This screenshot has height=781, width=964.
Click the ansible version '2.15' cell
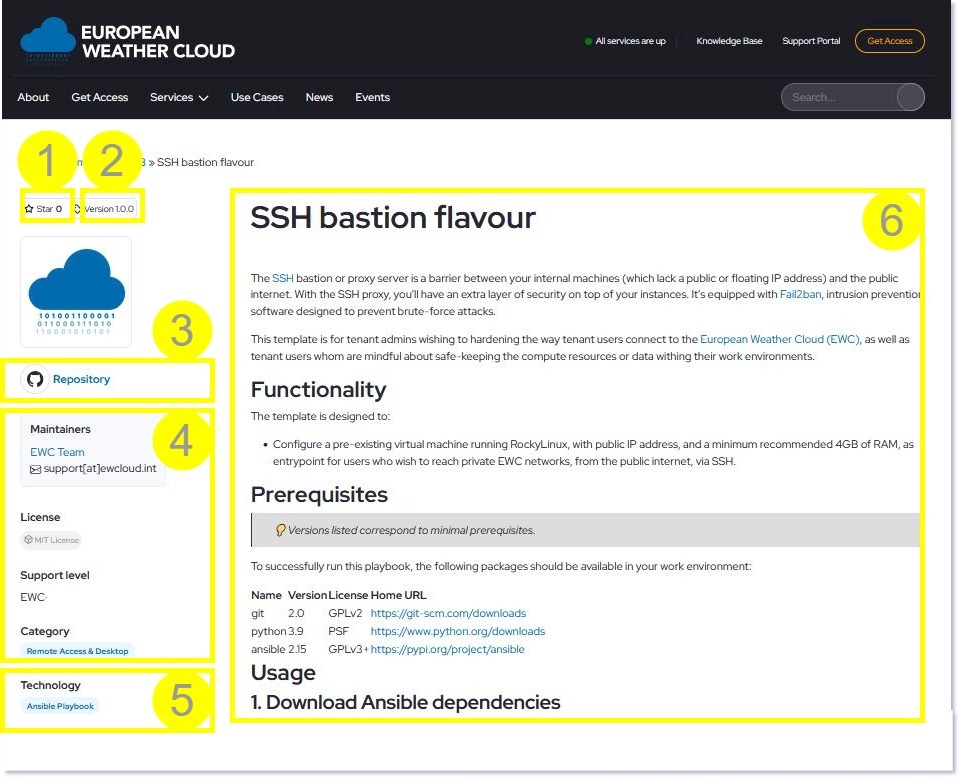click(x=297, y=649)
